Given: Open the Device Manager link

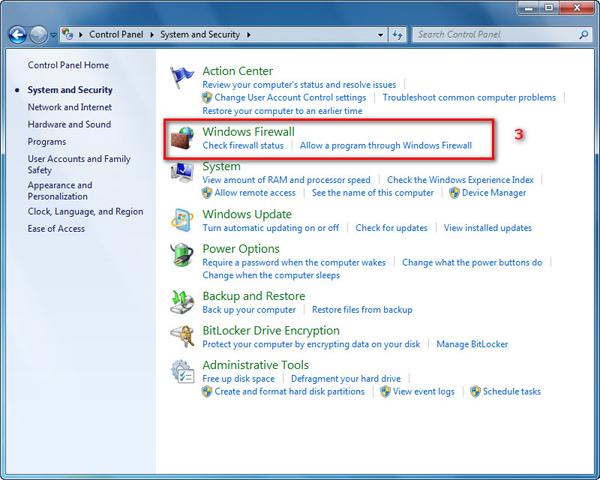Looking at the screenshot, I should 494,193.
